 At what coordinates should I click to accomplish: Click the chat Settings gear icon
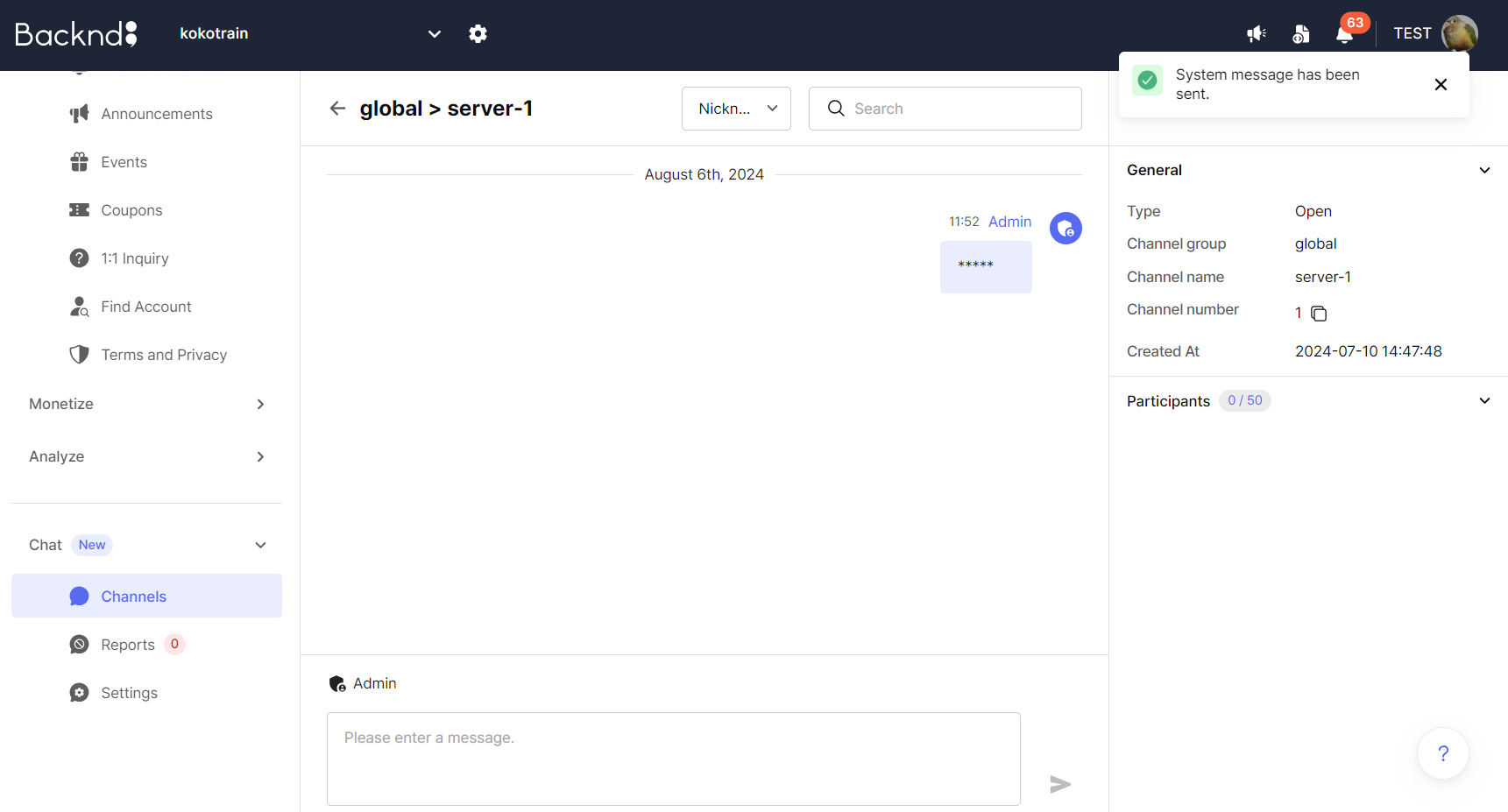pos(79,693)
